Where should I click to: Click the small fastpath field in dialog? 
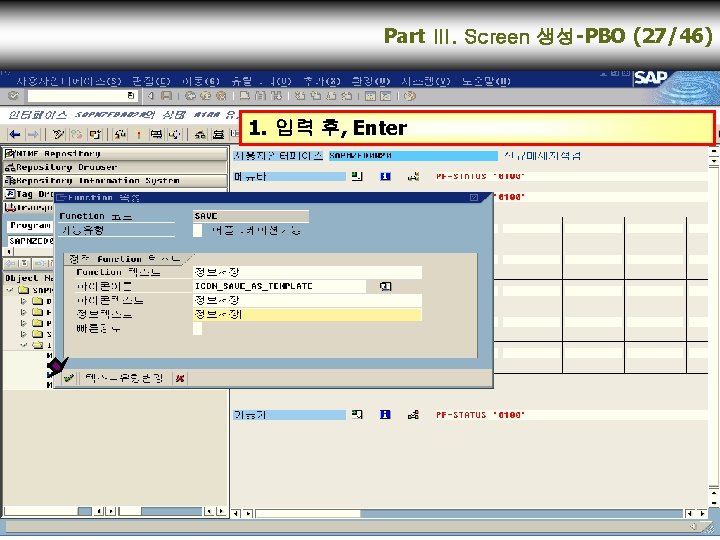(x=197, y=329)
